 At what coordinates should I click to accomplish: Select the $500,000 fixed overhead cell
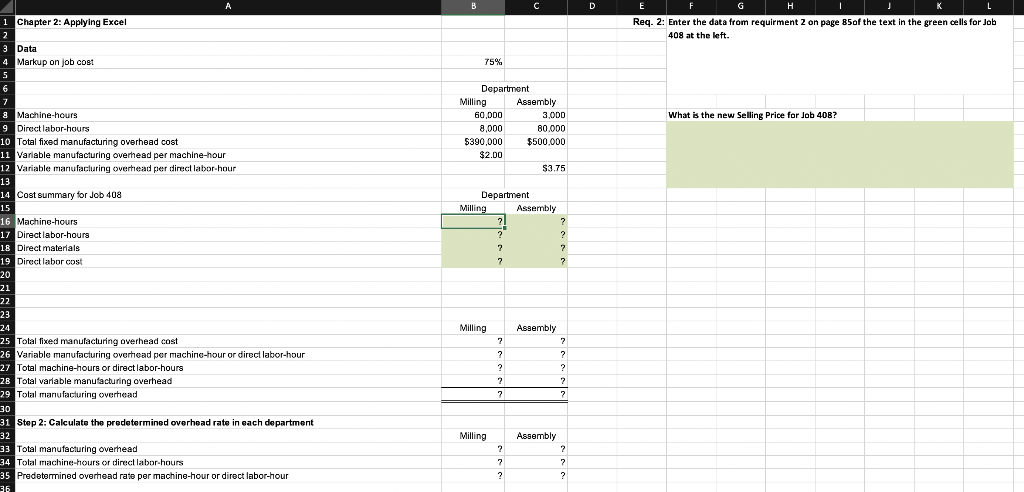coord(536,142)
